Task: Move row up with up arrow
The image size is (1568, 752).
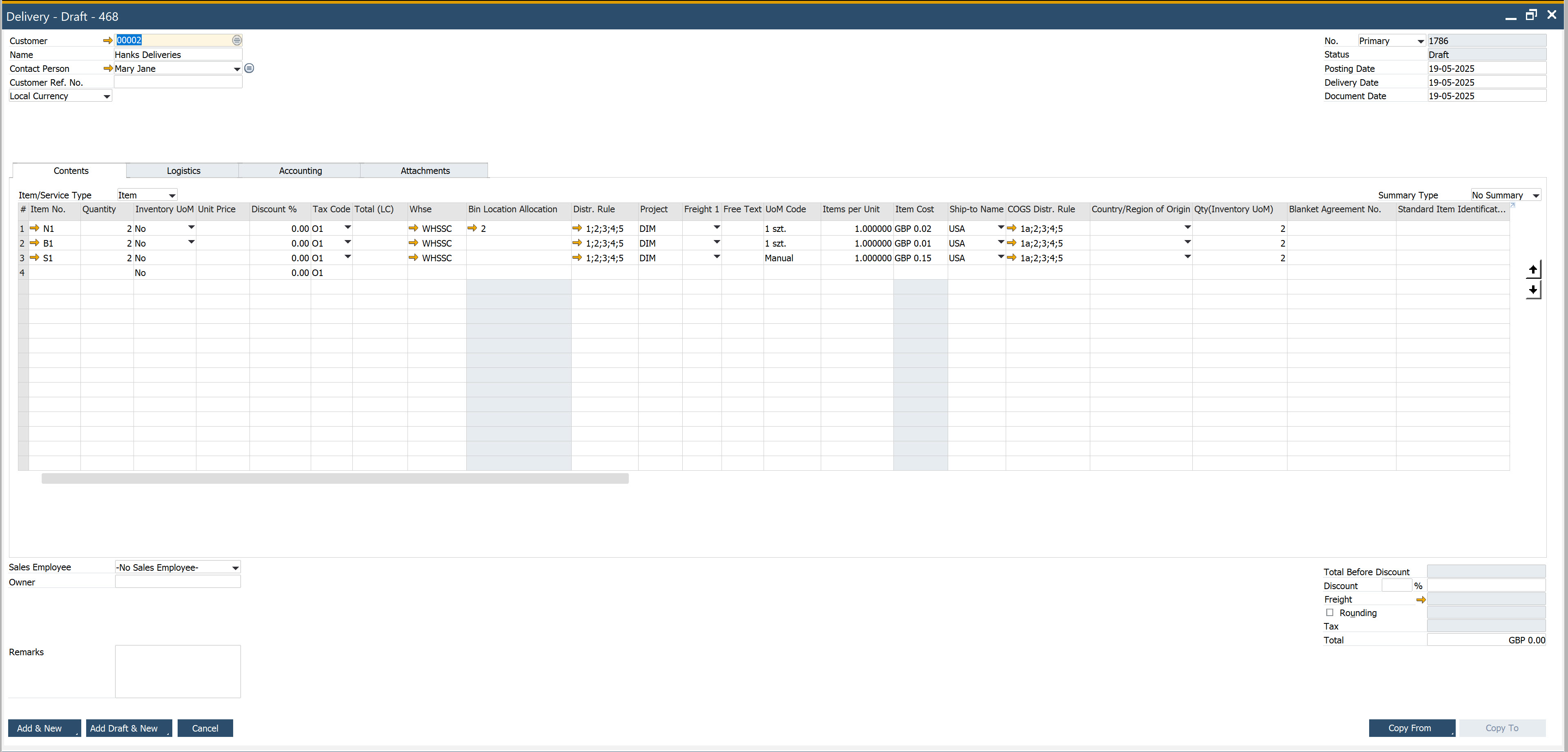Action: pyautogui.click(x=1533, y=269)
